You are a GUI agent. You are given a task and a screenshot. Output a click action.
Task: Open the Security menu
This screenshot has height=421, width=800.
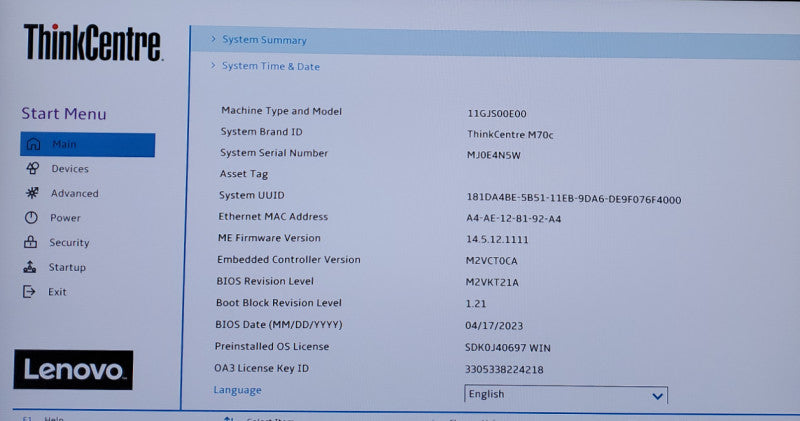[x=69, y=242]
